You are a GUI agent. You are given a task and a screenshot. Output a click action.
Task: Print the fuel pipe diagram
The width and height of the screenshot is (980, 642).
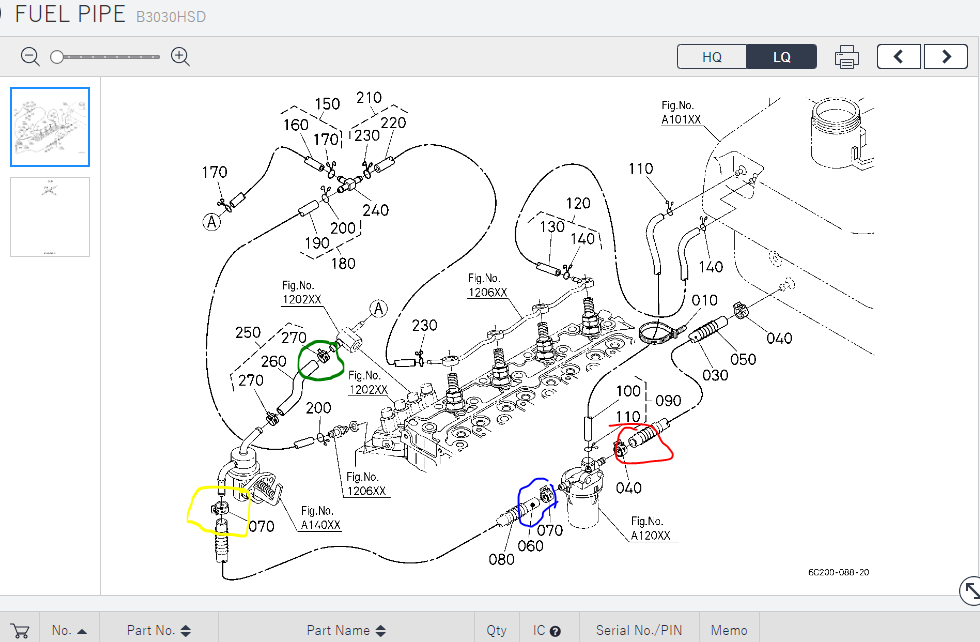(847, 57)
